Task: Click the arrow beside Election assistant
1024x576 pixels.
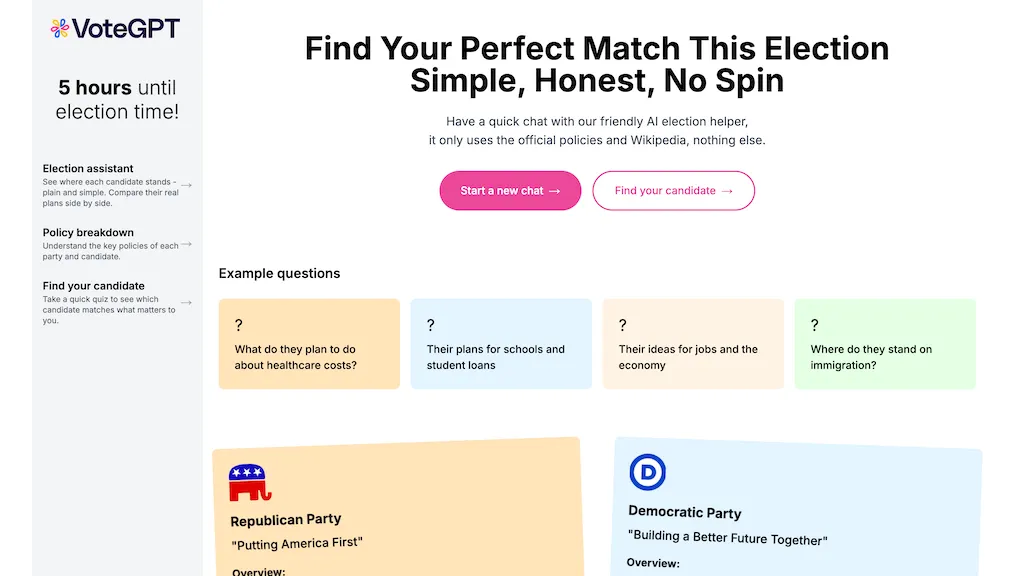Action: pyautogui.click(x=187, y=185)
